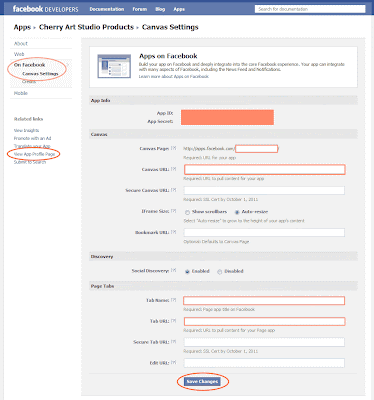Open the Apps menu item

click(x=179, y=9)
